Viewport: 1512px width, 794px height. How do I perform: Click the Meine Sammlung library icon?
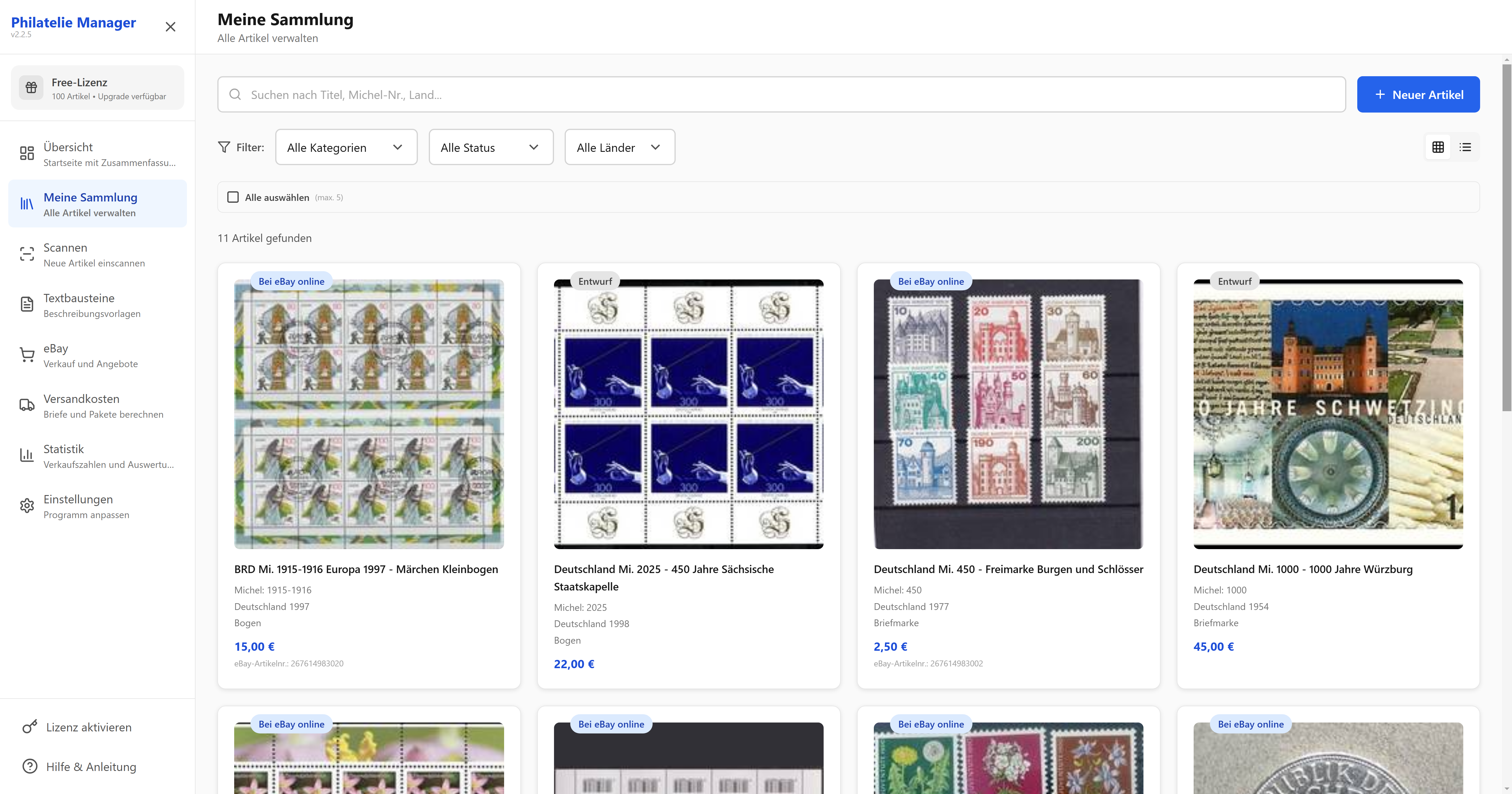coord(27,204)
